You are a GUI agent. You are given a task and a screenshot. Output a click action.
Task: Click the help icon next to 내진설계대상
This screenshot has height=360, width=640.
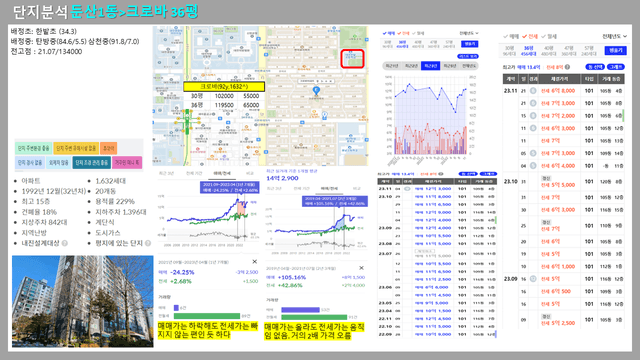[64, 243]
